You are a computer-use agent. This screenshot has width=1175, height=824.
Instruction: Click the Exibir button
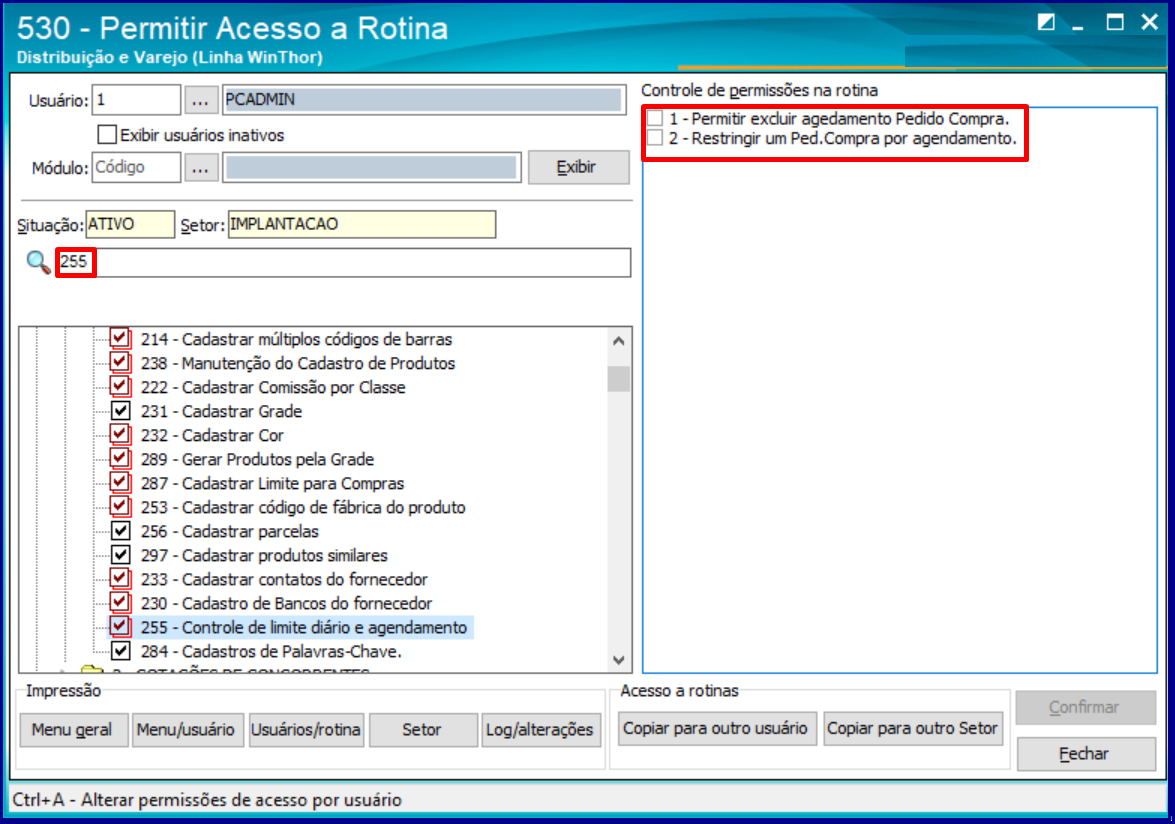pos(578,167)
